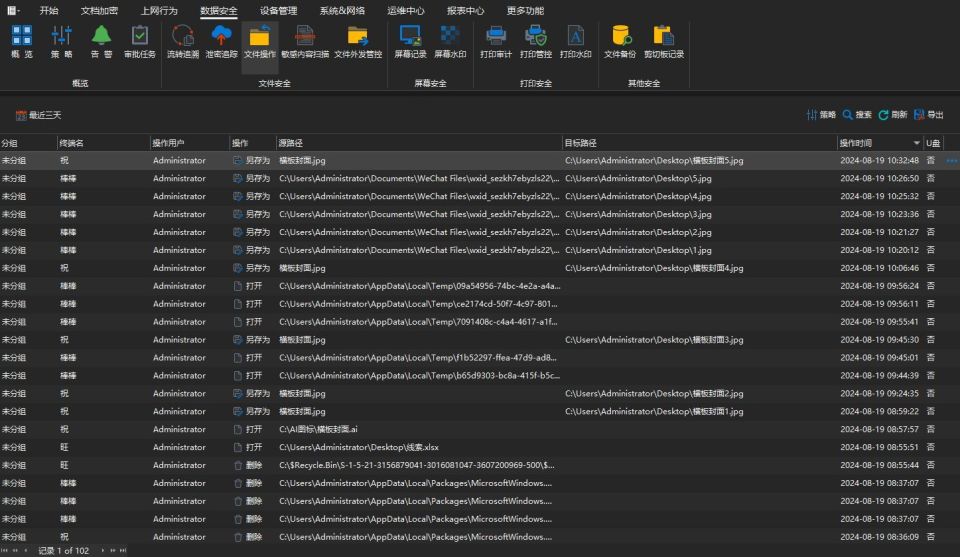The height and width of the screenshot is (557, 960).
Task: Open 屏幕记录 screen recording
Action: point(410,42)
